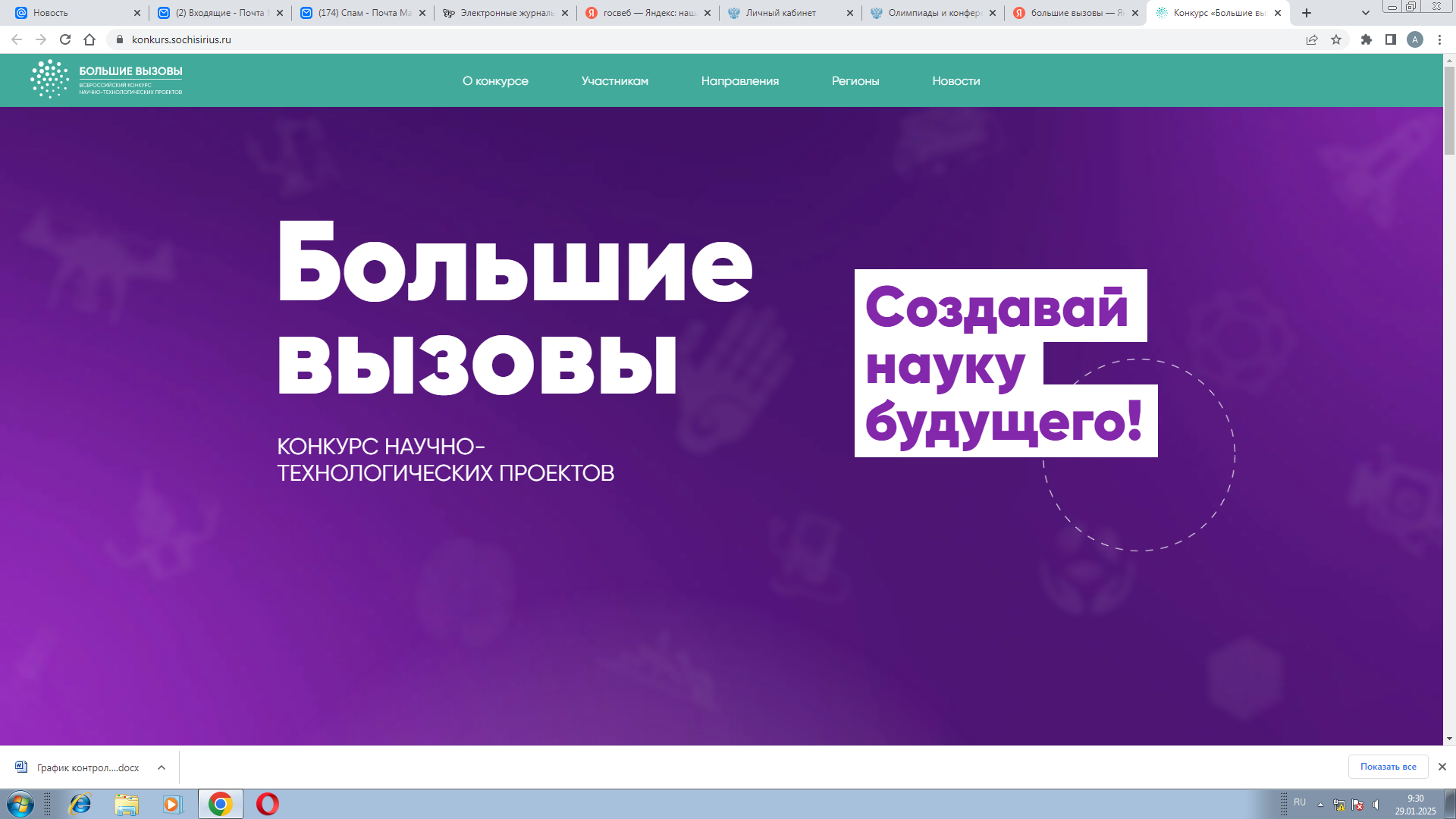Click Показать все downloads button
The image size is (1456, 819).
pos(1388,767)
